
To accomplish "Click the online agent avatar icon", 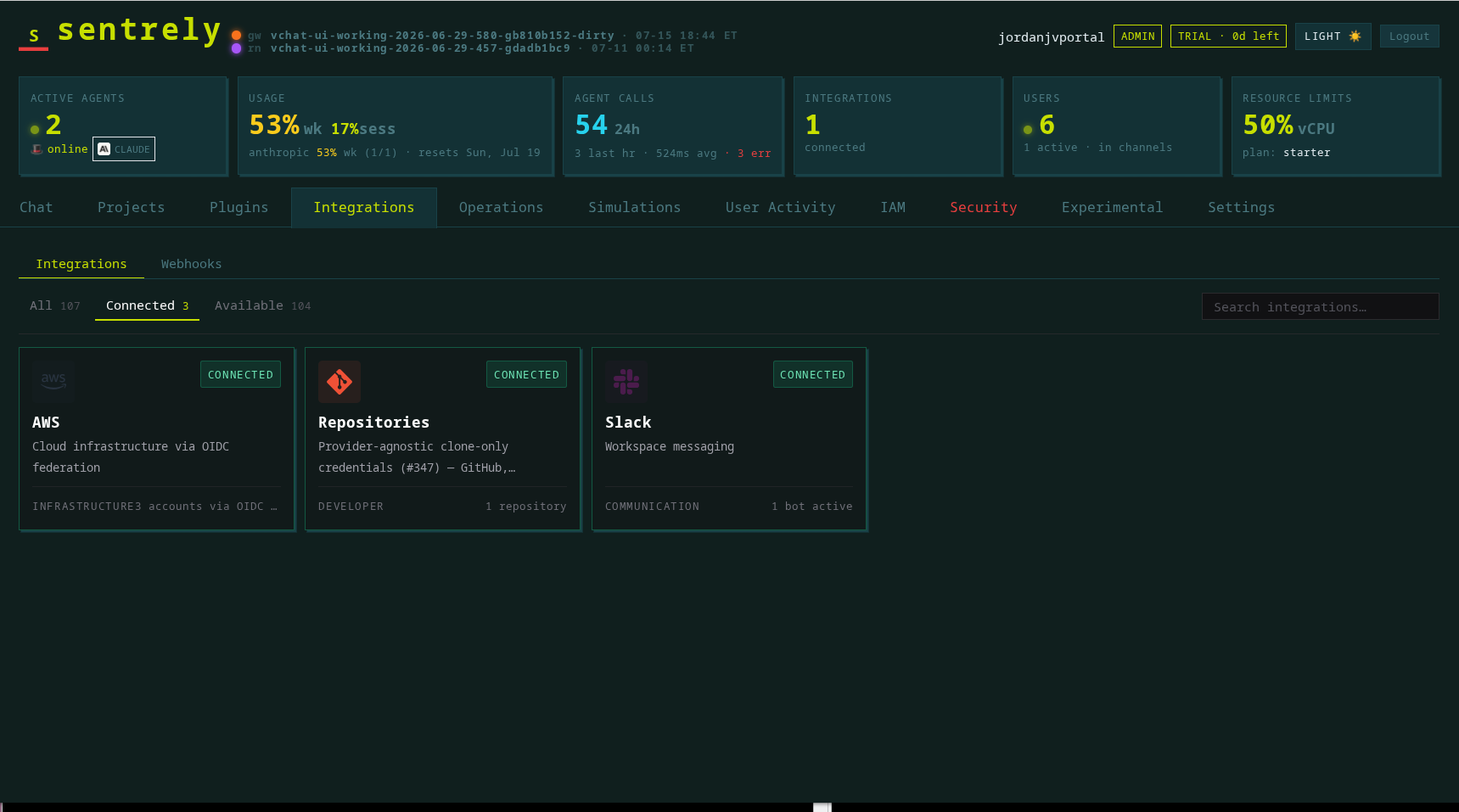I will coord(37,149).
